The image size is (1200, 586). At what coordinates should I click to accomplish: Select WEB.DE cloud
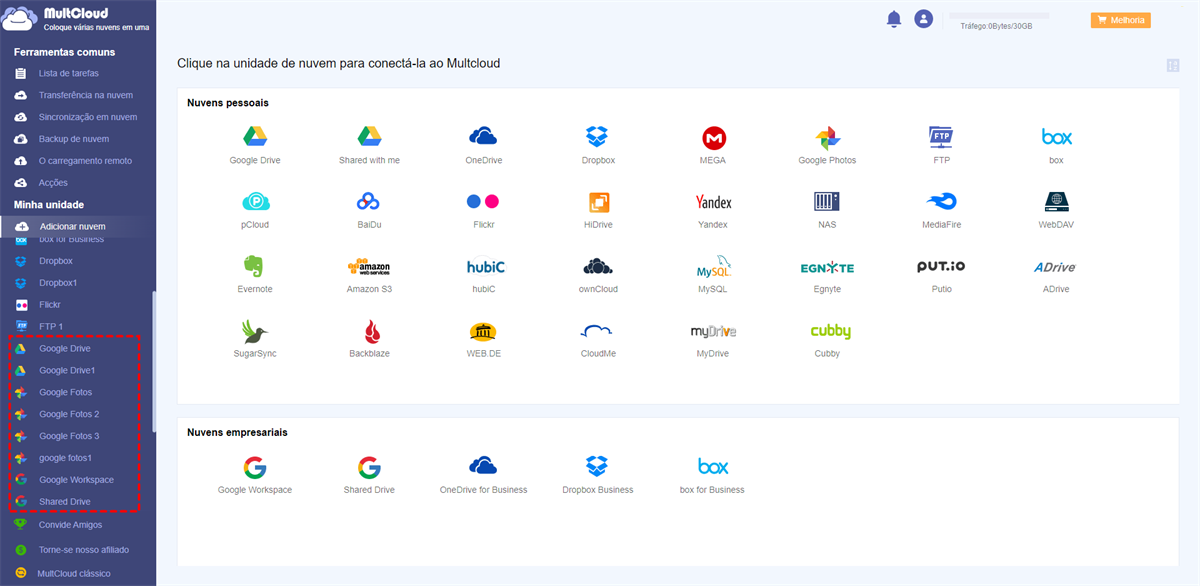tap(483, 339)
